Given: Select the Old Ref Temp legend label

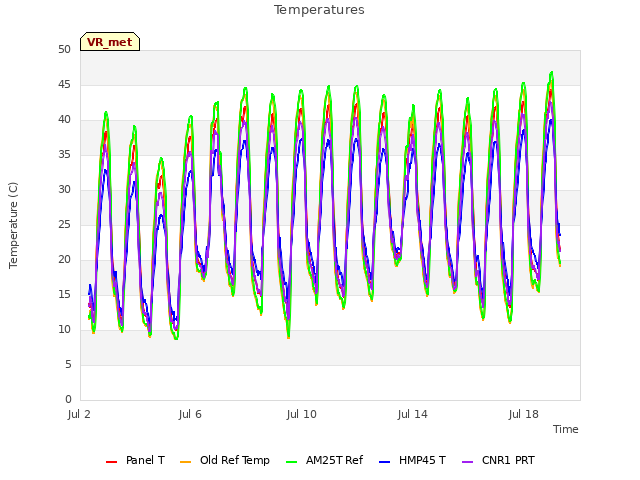Looking at the screenshot, I should [235, 460].
